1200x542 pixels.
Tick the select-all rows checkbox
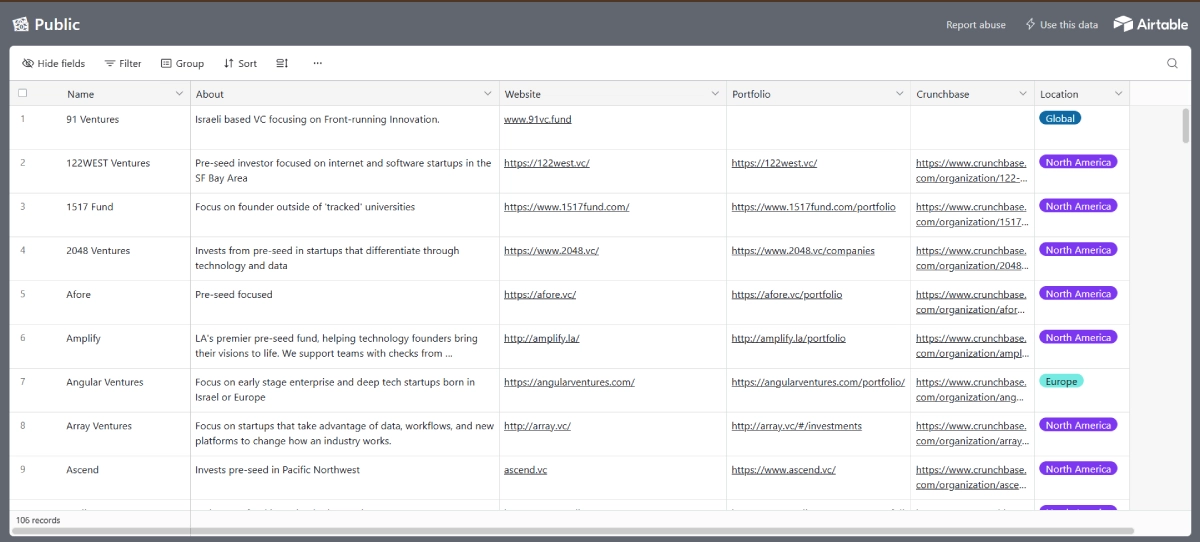tap(23, 93)
